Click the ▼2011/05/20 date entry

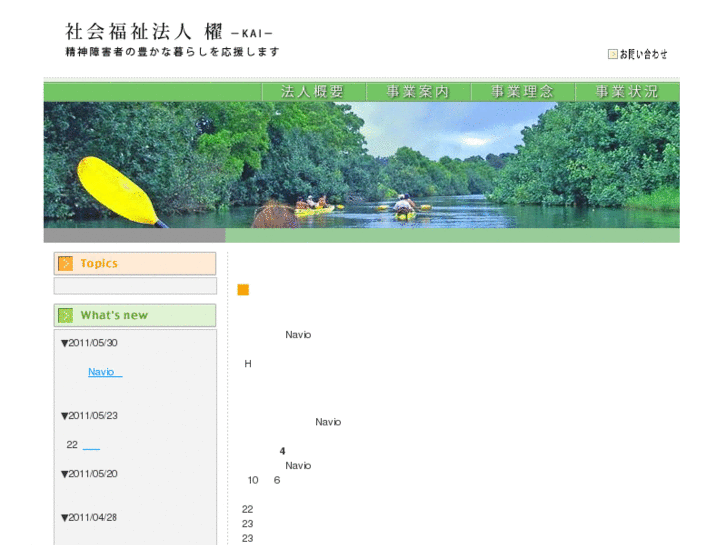pos(89,474)
